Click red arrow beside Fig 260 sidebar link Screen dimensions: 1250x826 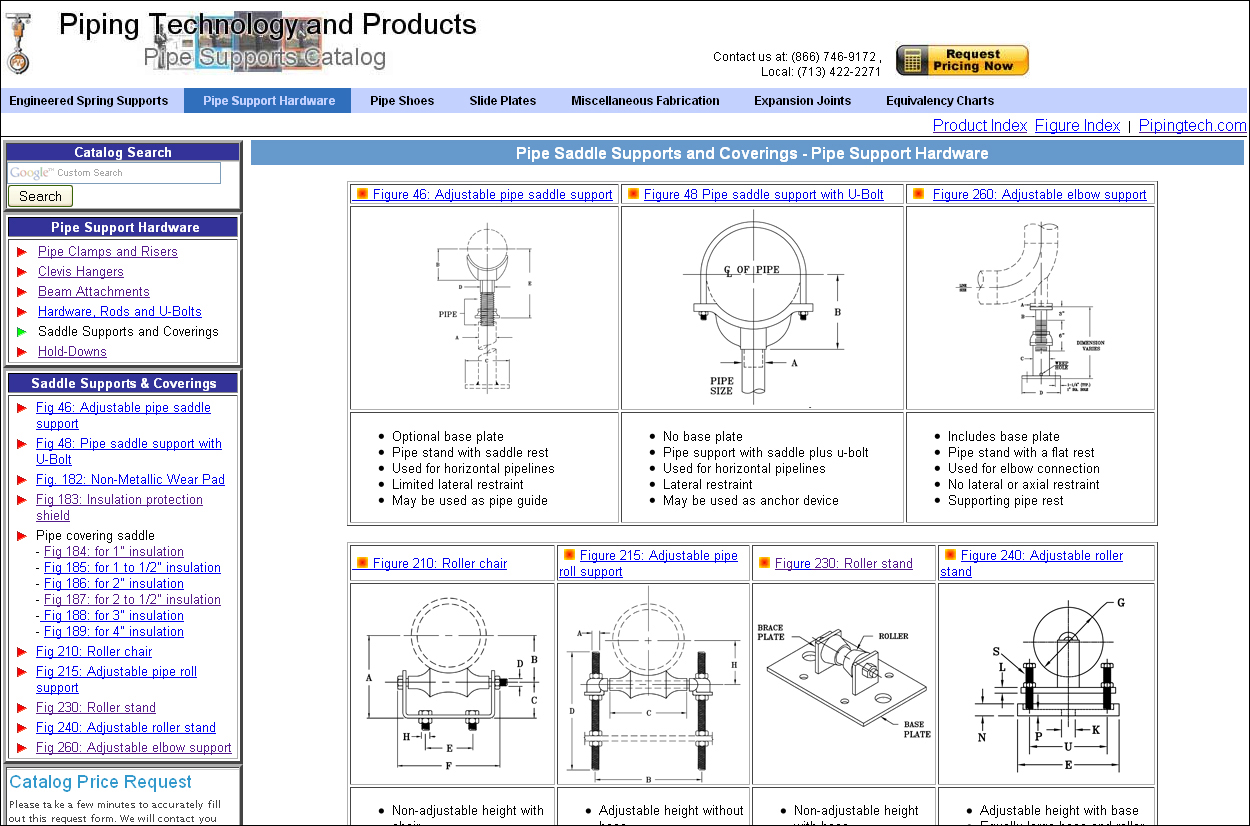pos(22,748)
